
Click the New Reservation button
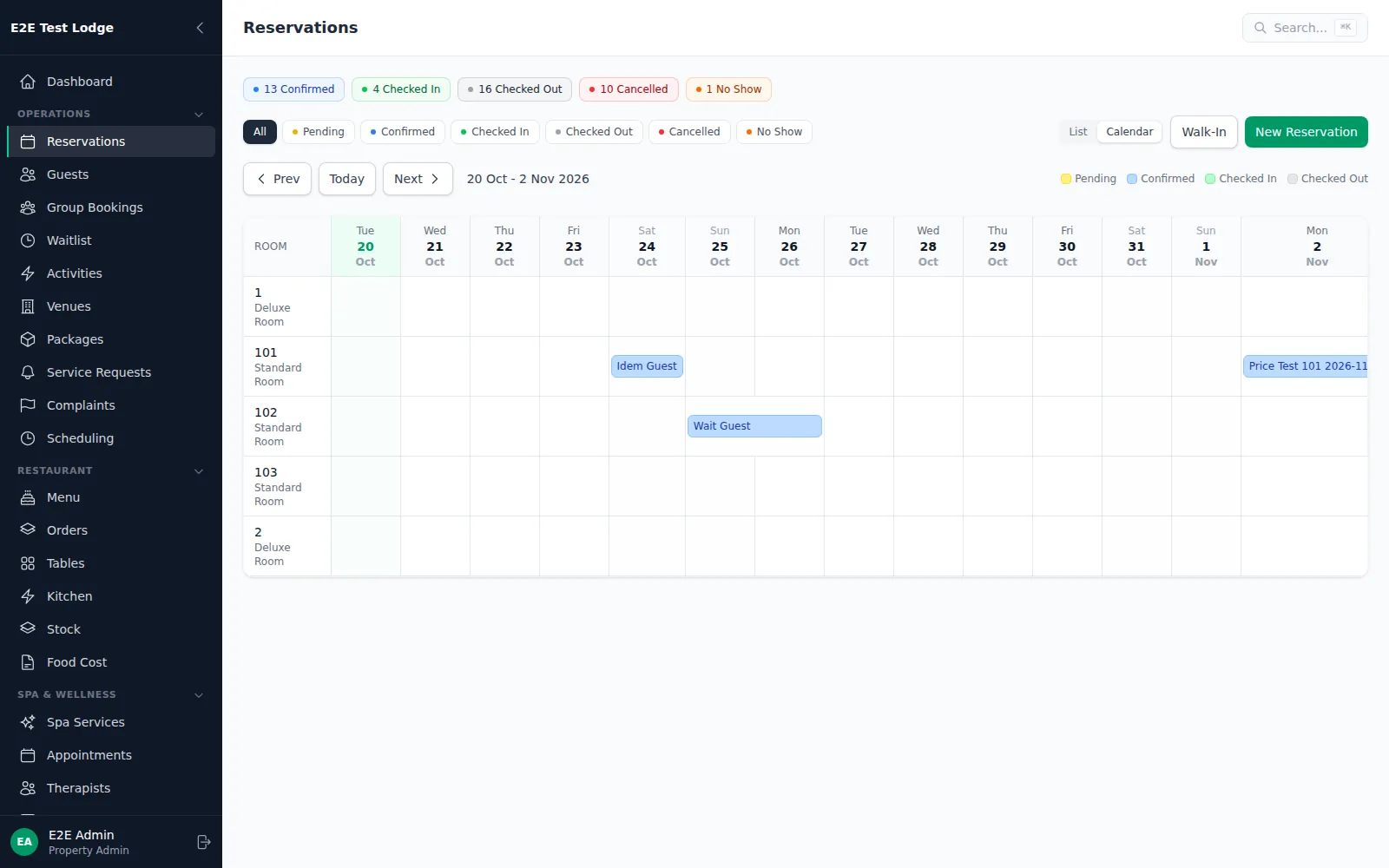click(1307, 132)
